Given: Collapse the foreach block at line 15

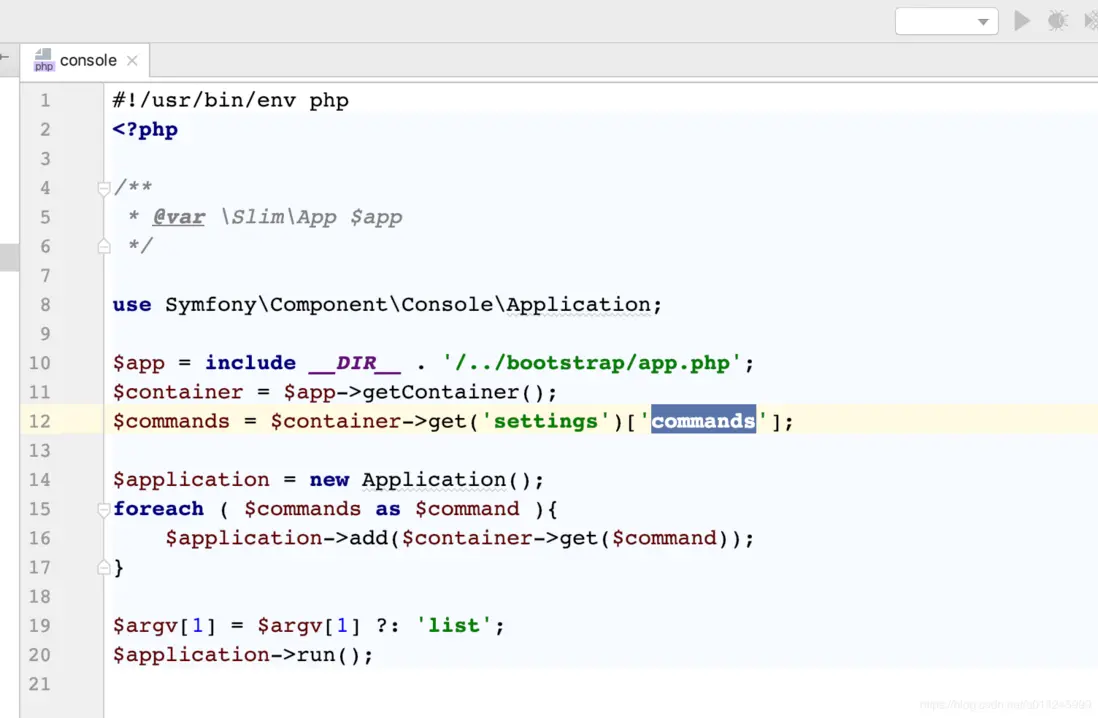Looking at the screenshot, I should click(x=104, y=509).
